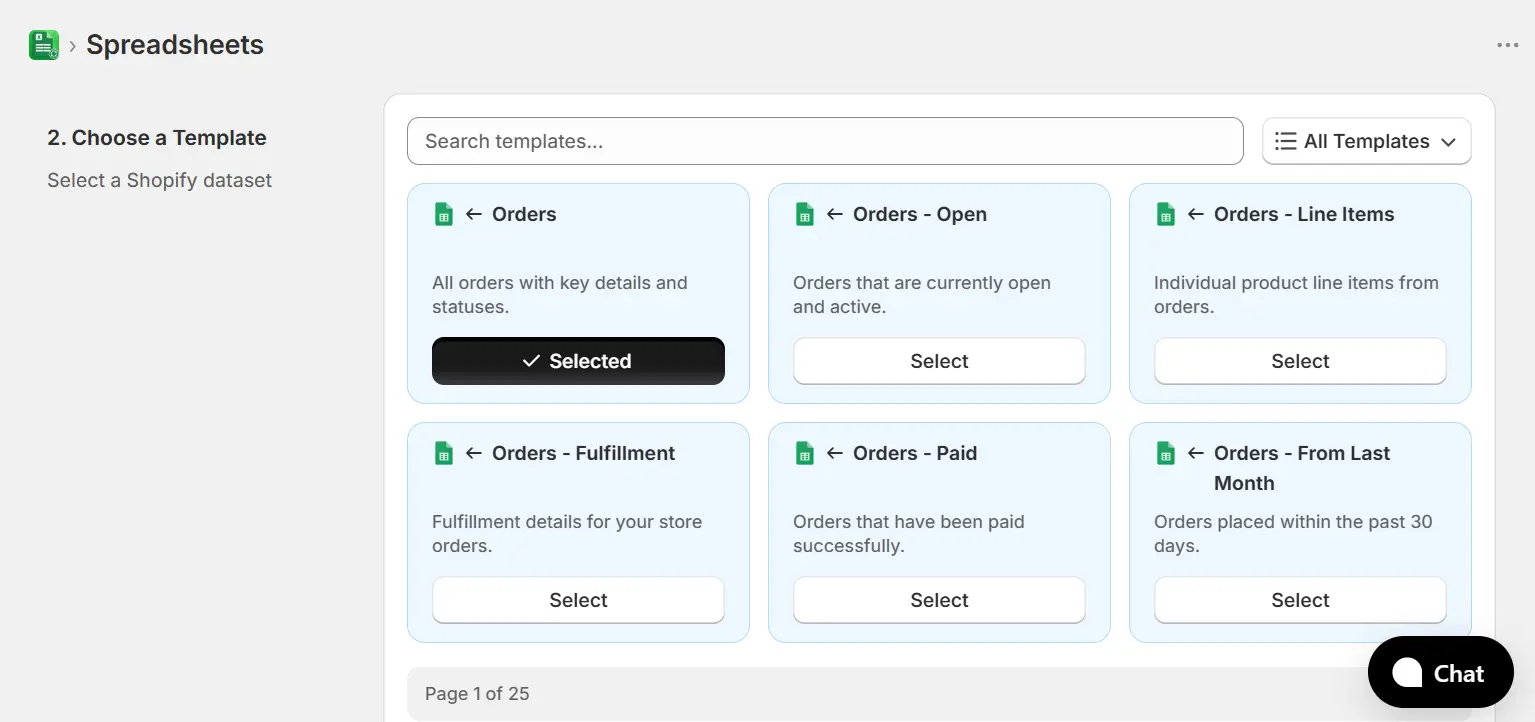
Task: Select the Orders - From Last Month template
Action: [x=1300, y=600]
